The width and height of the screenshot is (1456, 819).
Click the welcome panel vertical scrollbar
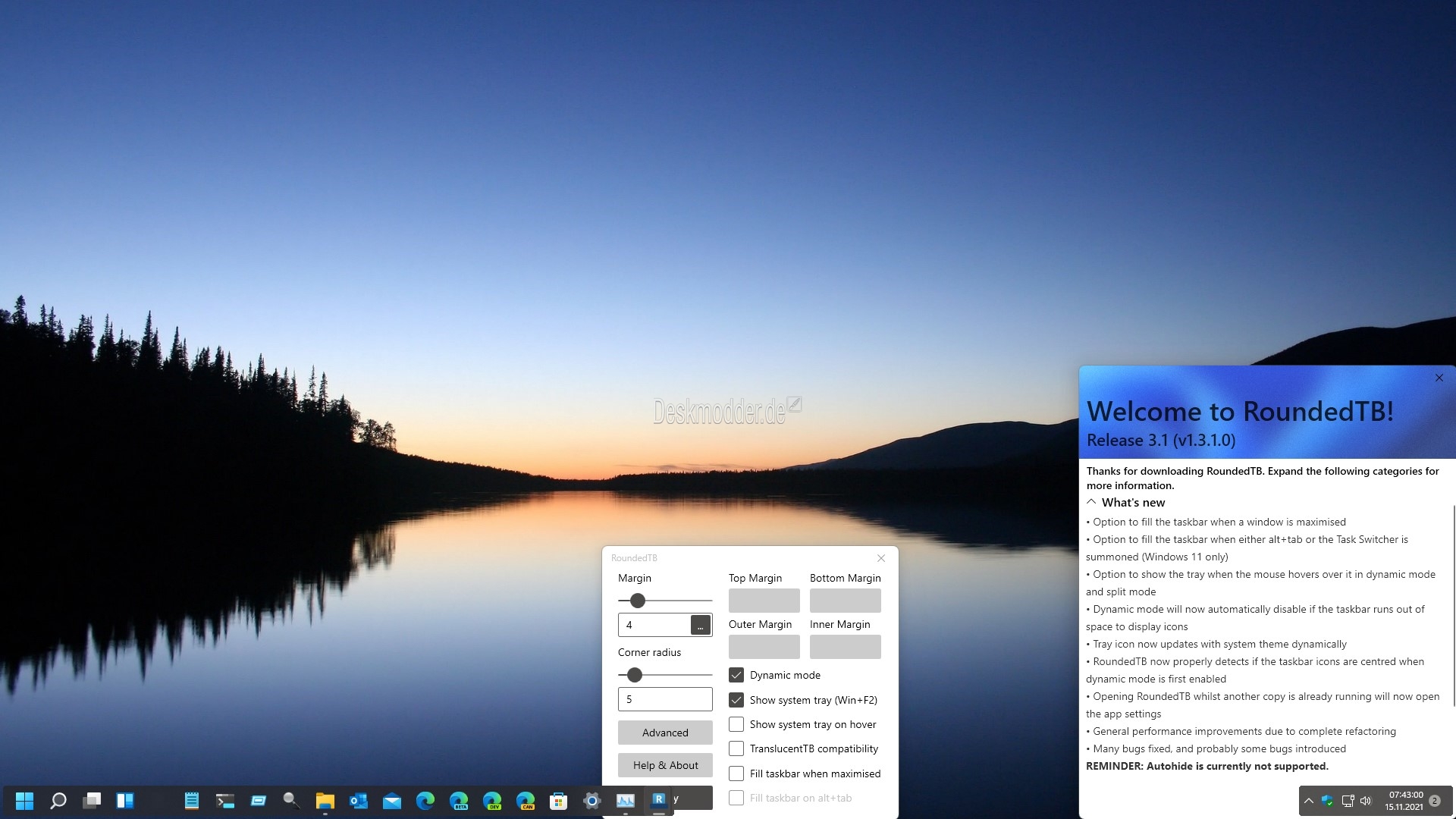[1454, 605]
